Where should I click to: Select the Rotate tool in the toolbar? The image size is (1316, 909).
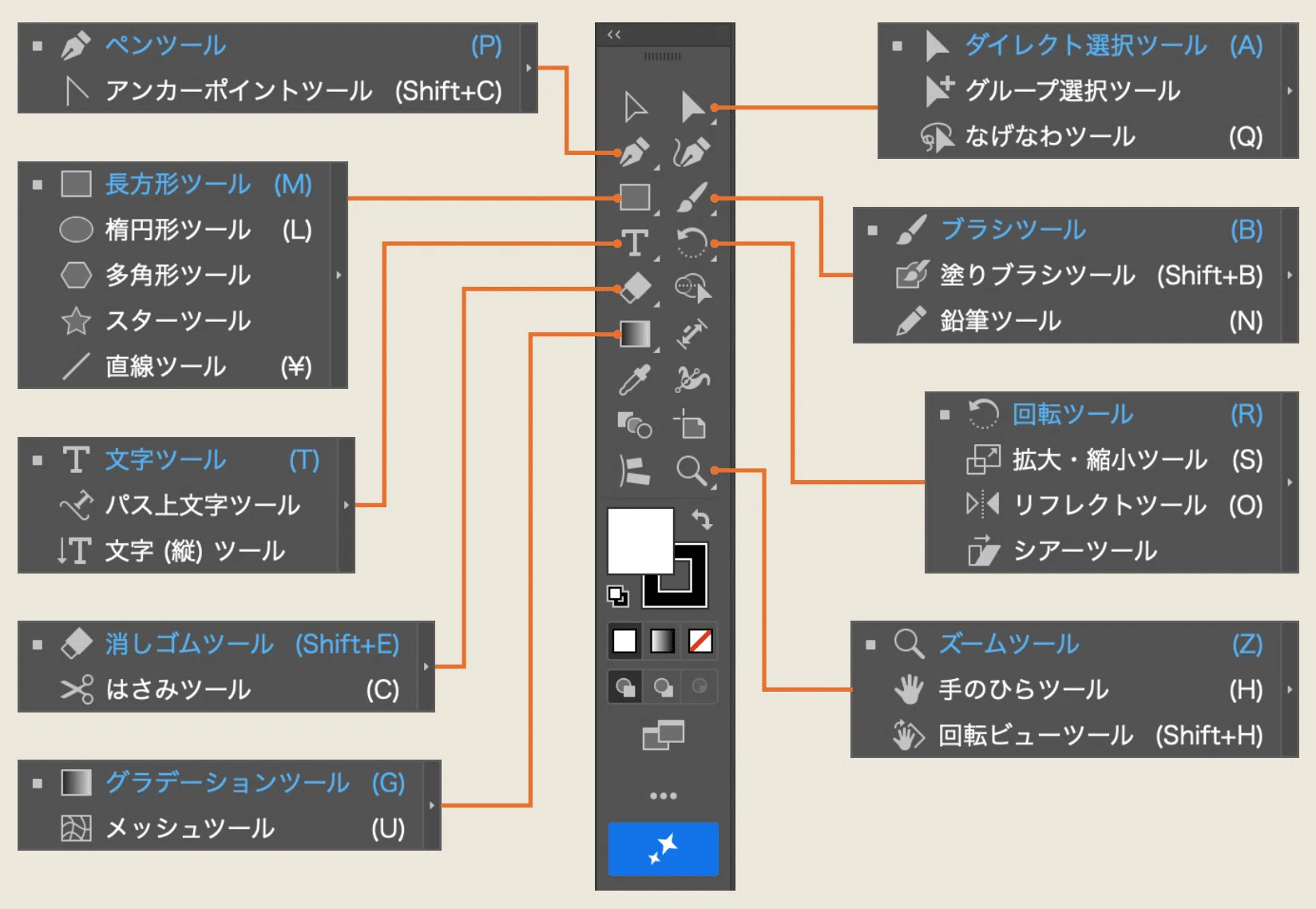tap(692, 243)
